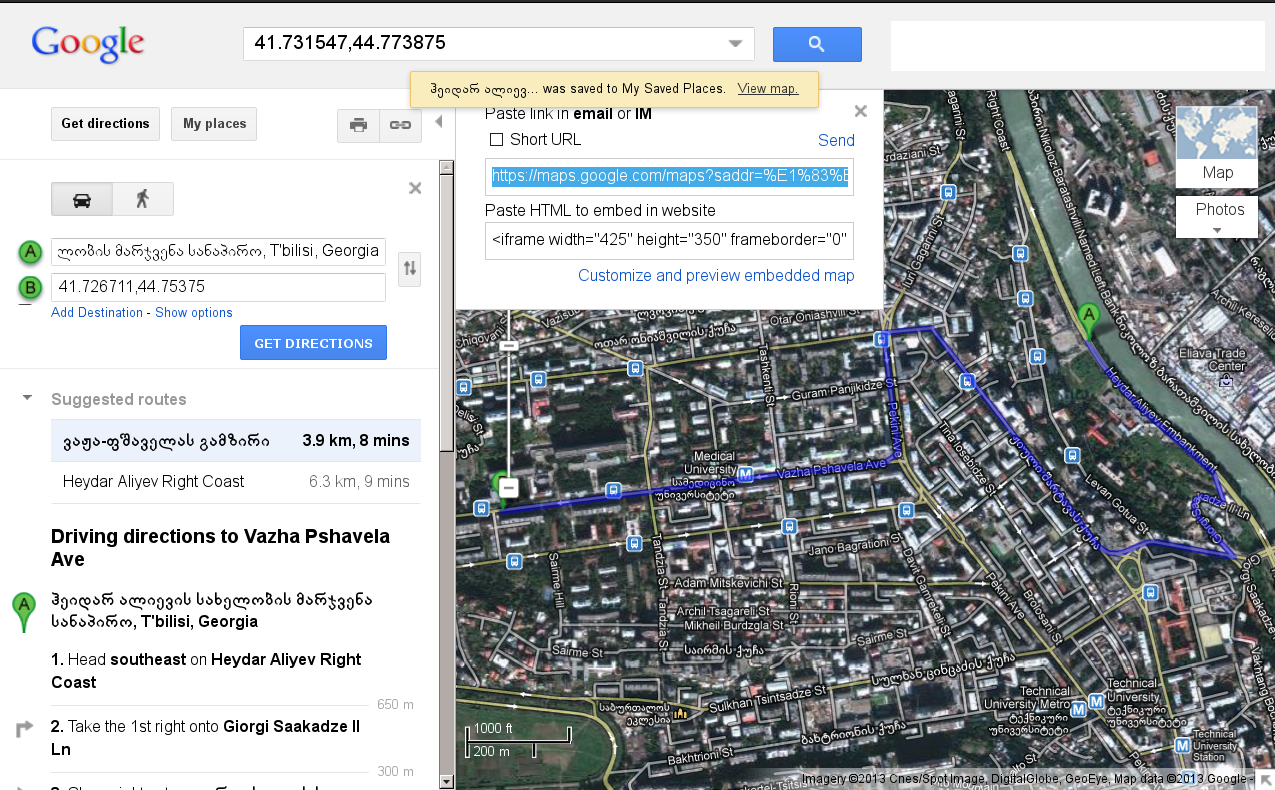Click the right-turn arrow icon of step 2
This screenshot has width=1275, height=790.
(x=25, y=729)
